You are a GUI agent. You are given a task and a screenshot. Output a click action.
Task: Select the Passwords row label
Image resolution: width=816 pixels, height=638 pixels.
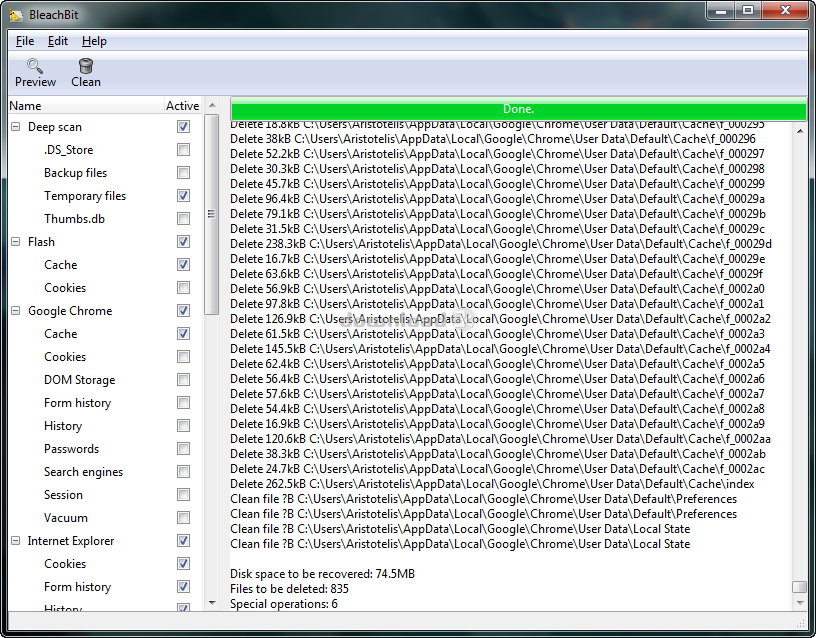coord(71,449)
